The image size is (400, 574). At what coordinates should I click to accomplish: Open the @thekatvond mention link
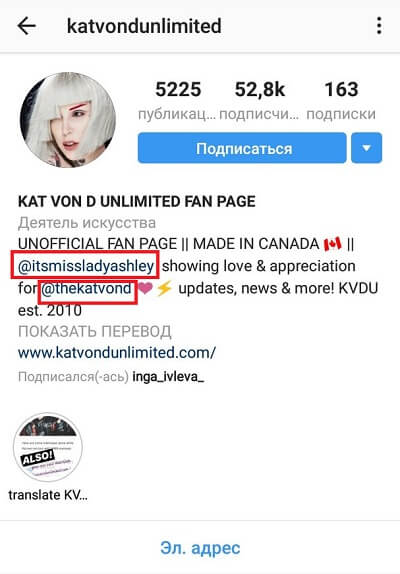86,288
